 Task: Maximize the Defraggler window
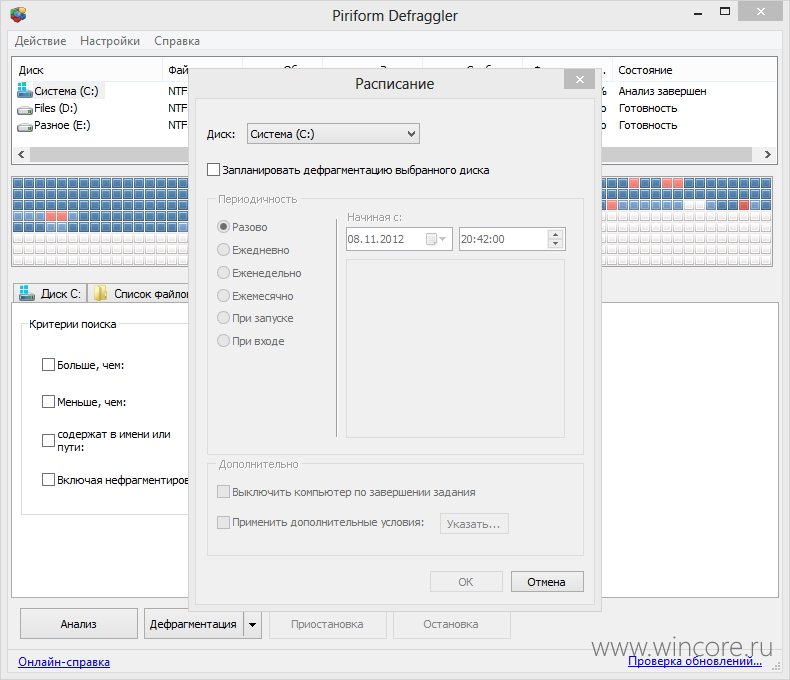725,12
